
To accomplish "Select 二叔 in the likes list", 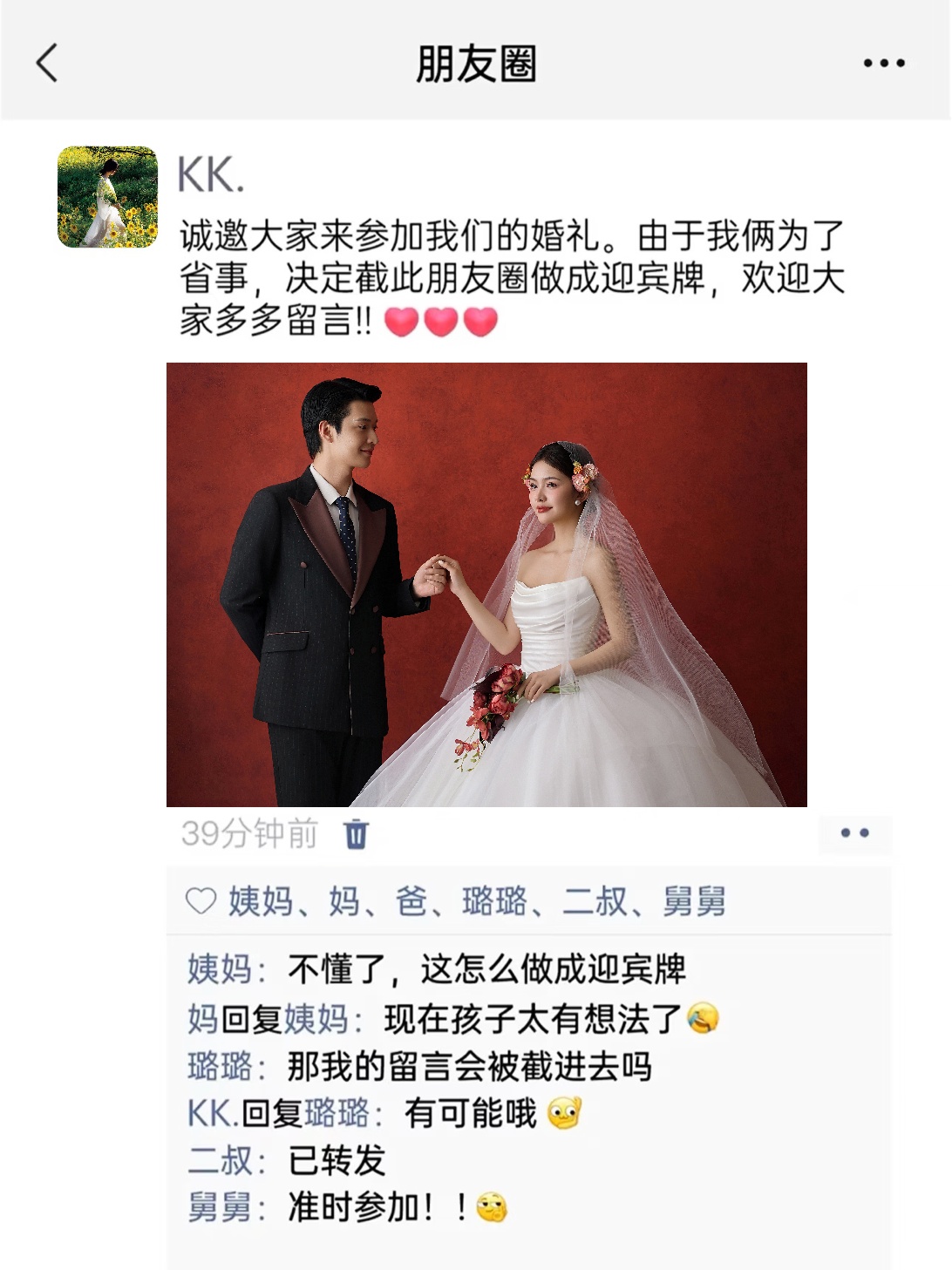I will (595, 901).
